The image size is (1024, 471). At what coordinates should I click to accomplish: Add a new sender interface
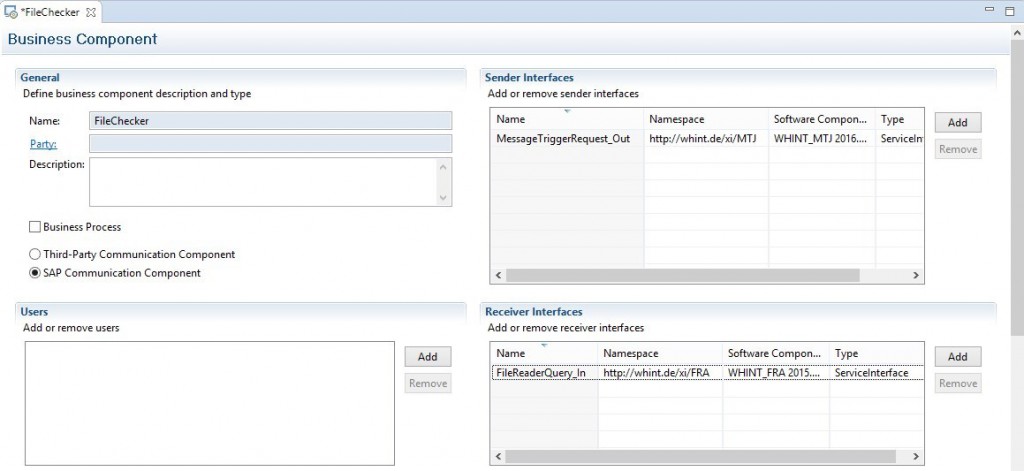[957, 122]
